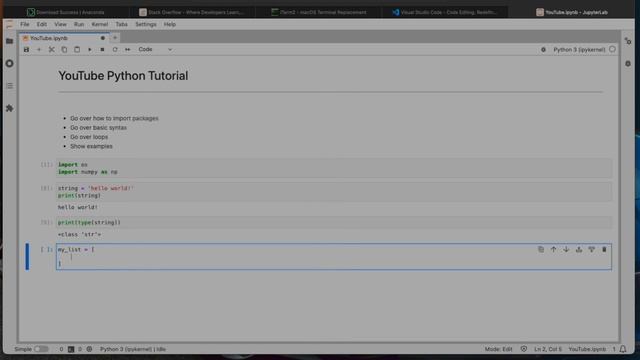Open the Help menu
Image resolution: width=640 pixels, height=360 pixels.
tap(169, 24)
